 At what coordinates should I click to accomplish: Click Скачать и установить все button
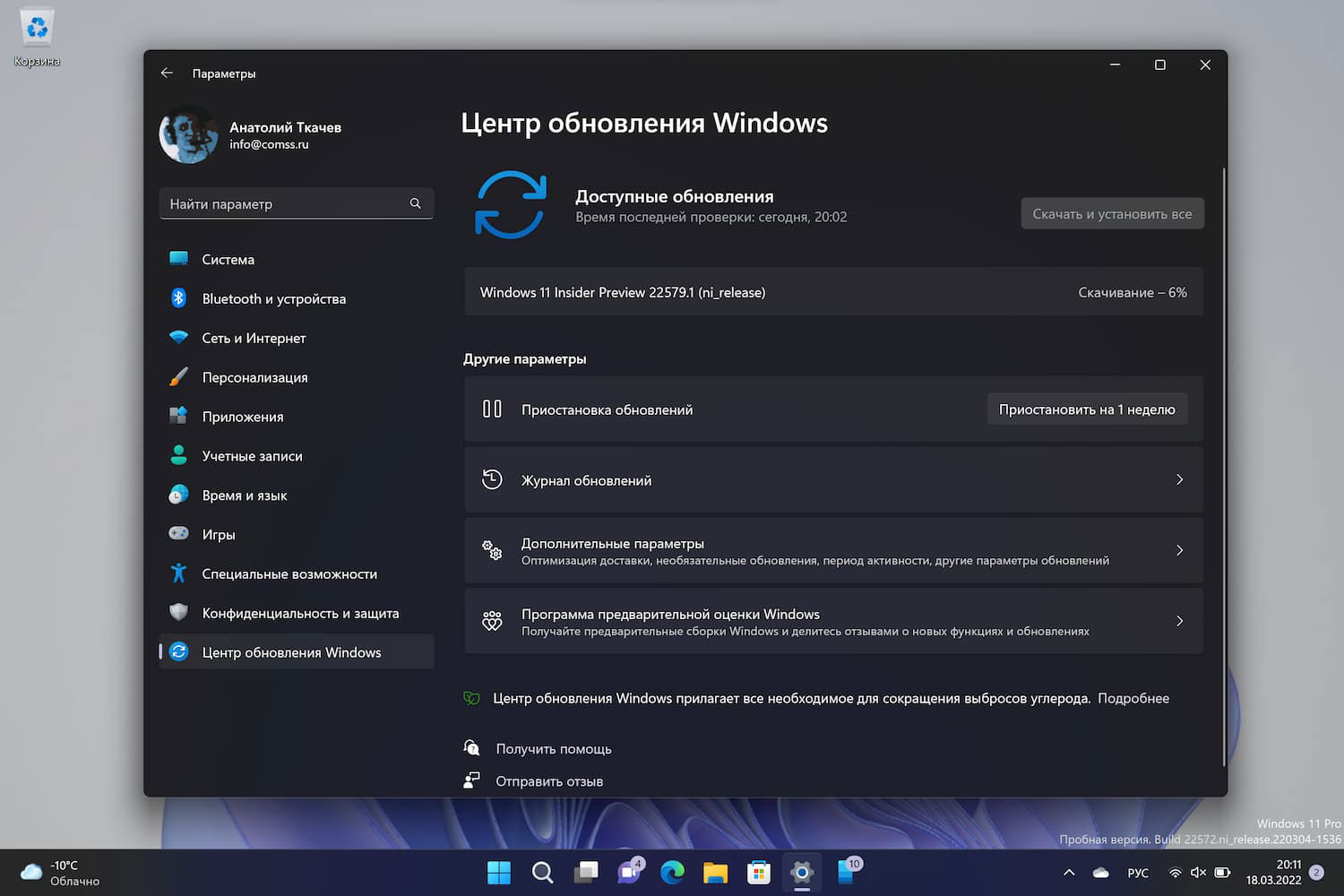click(x=1112, y=213)
